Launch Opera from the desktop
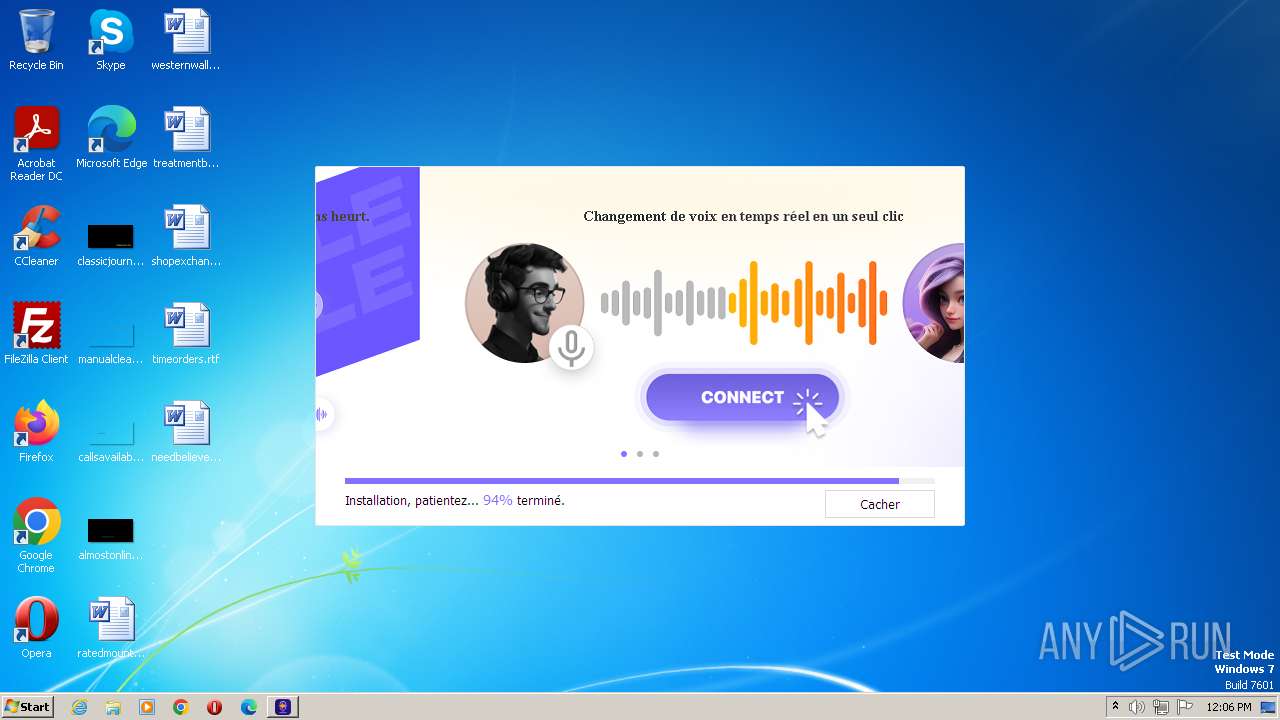The image size is (1280, 720). coord(36,628)
